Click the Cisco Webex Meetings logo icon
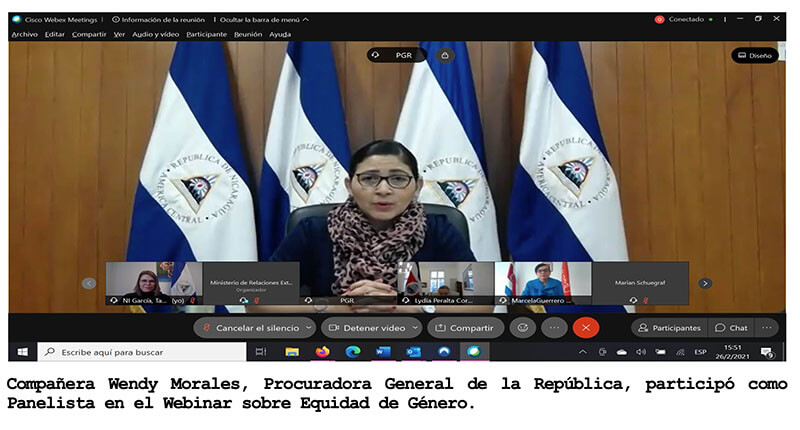This screenshot has width=800, height=430. tap(16, 19)
